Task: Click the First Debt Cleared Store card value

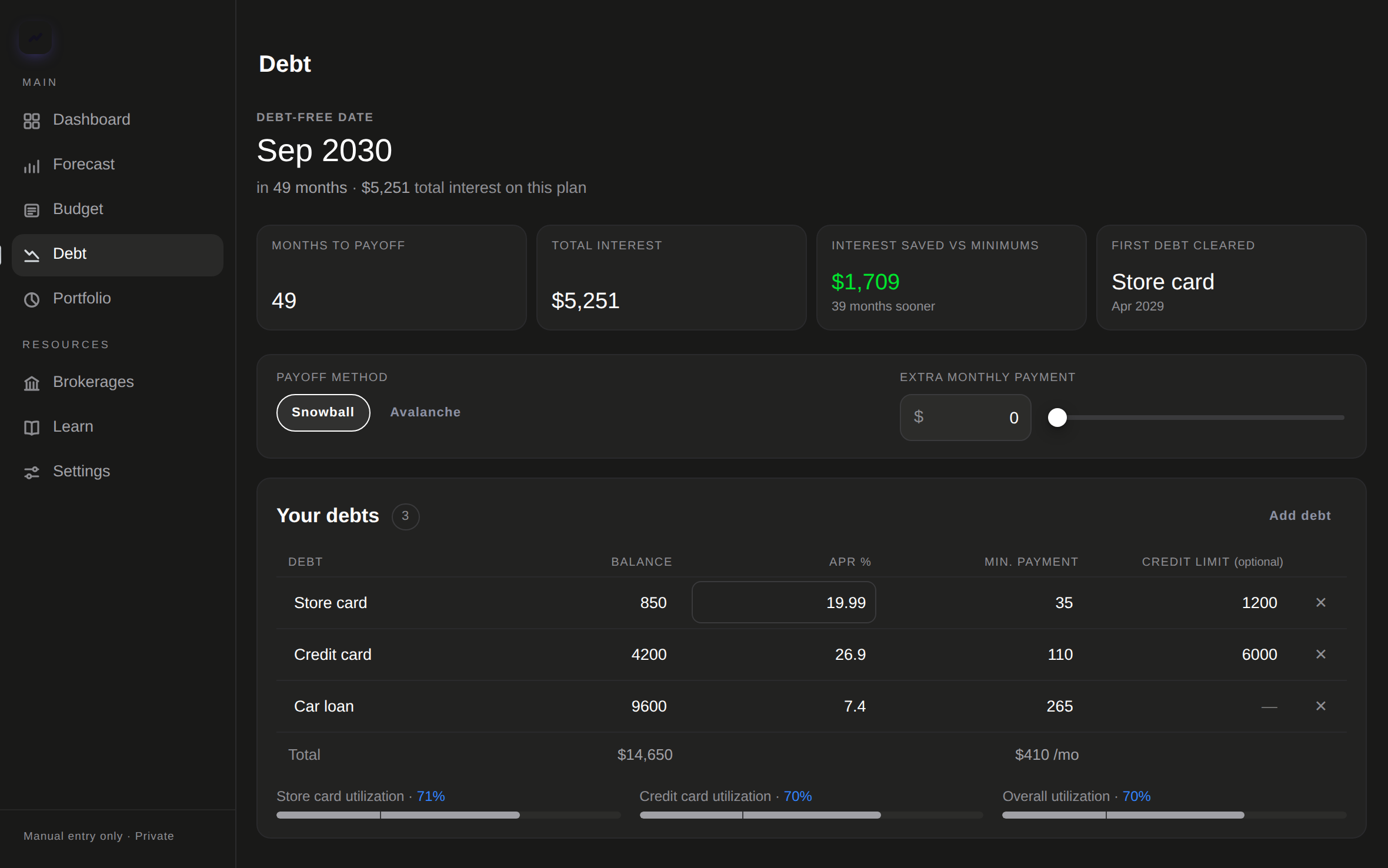Action: [x=1163, y=282]
